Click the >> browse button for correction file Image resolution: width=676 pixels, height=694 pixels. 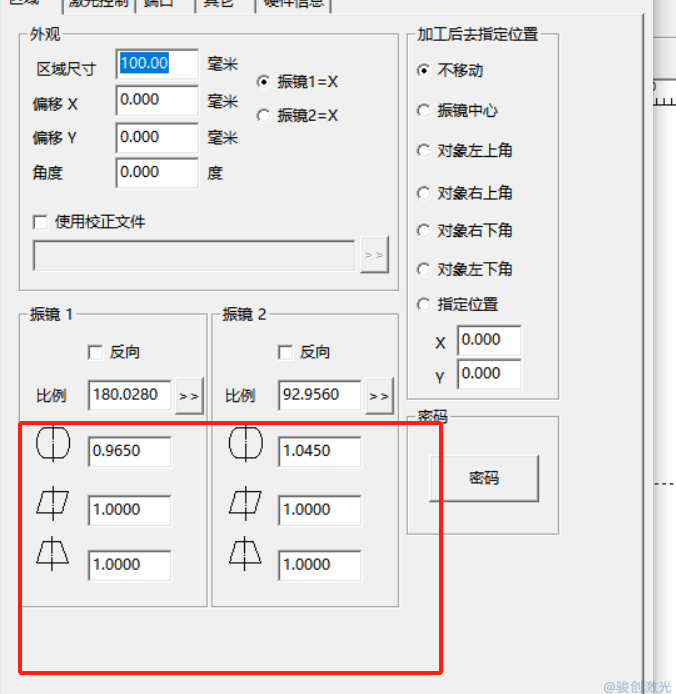(375, 255)
